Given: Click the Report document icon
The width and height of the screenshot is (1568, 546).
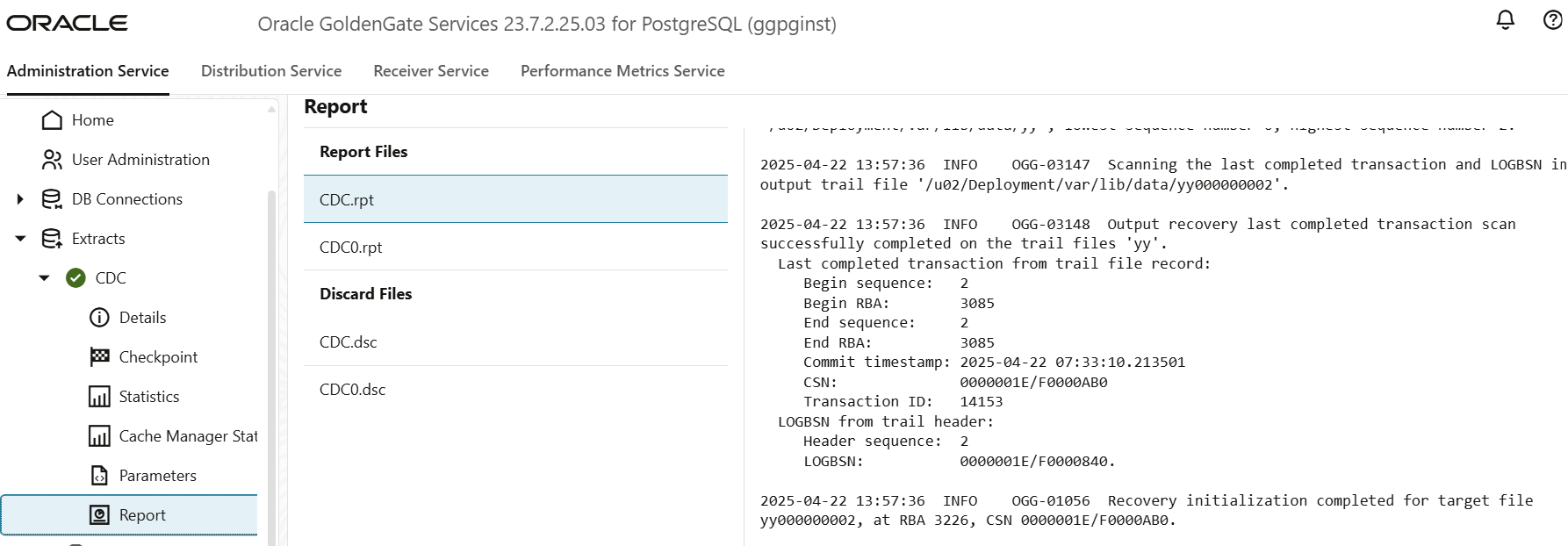Looking at the screenshot, I should click(99, 515).
